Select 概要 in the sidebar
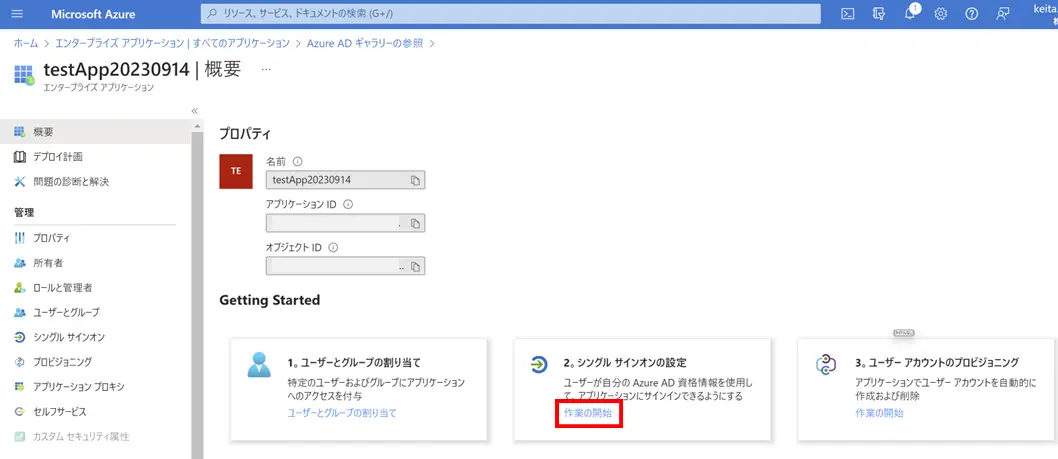The height and width of the screenshot is (459, 1058). [x=95, y=132]
